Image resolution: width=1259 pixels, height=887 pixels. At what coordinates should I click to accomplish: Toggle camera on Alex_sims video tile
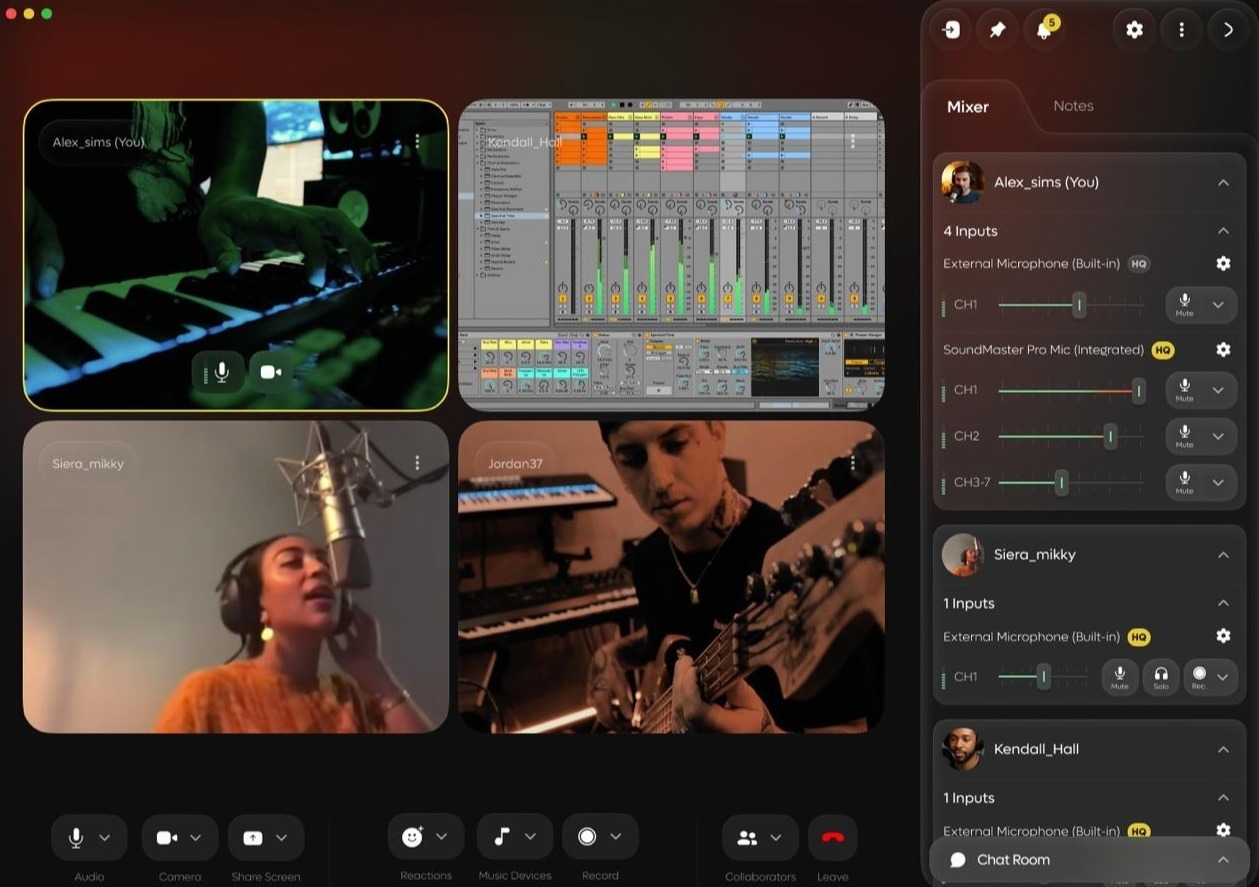(270, 372)
